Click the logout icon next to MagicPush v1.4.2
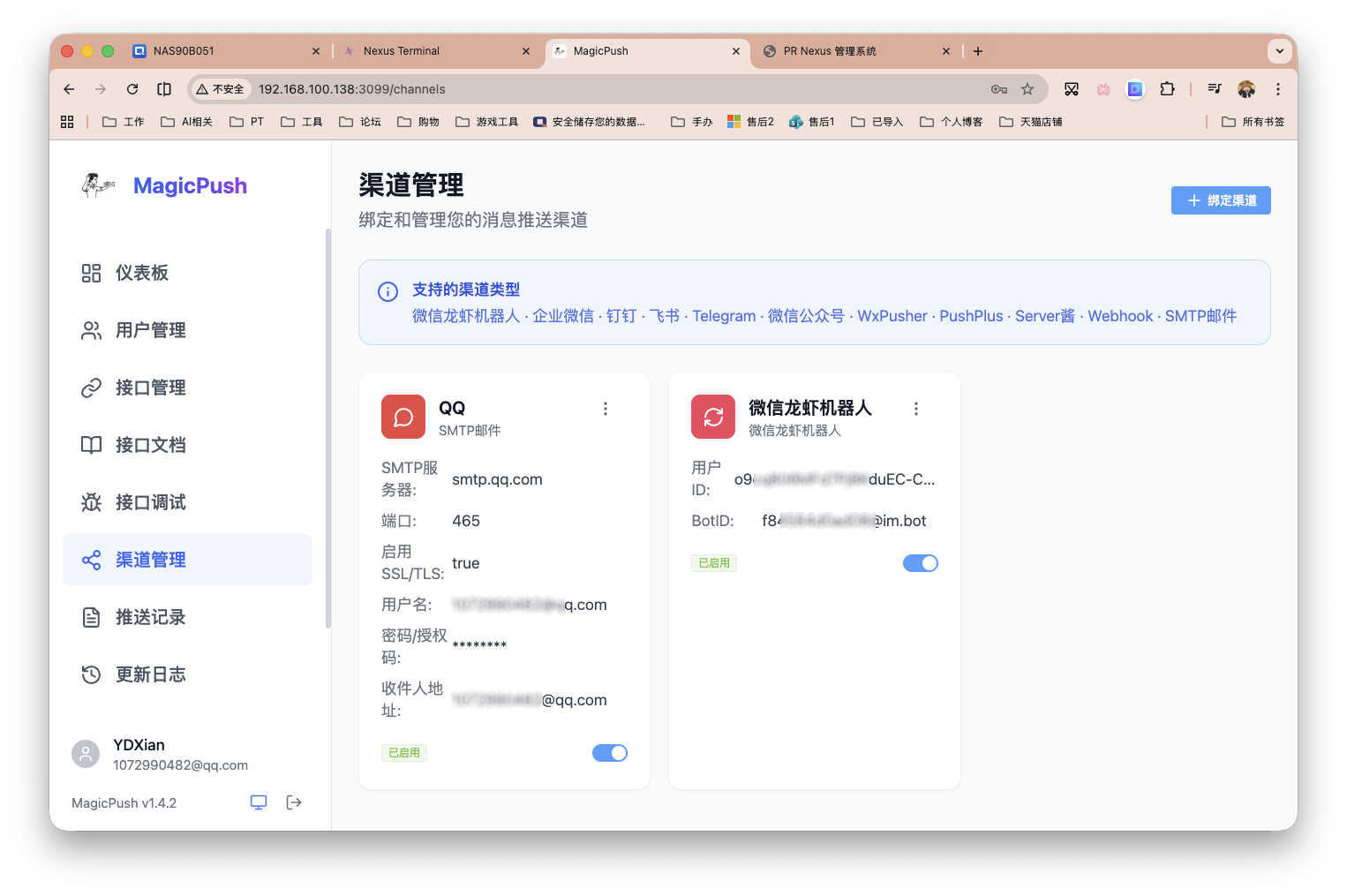 (x=294, y=802)
